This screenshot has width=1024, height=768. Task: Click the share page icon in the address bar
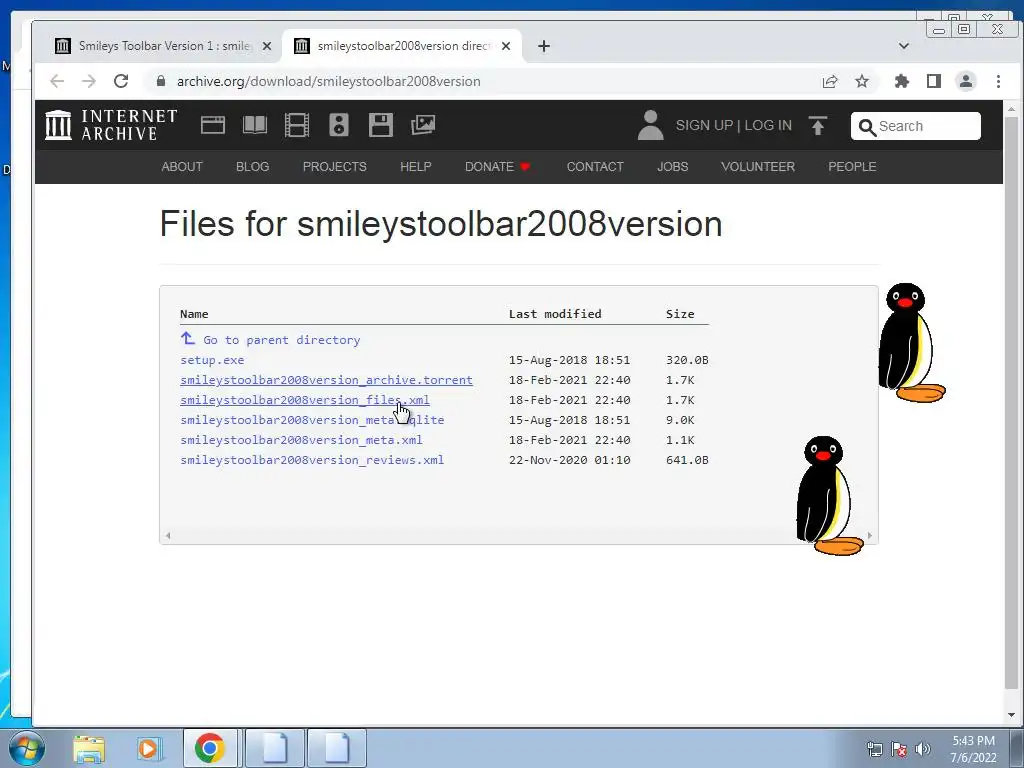(x=830, y=81)
